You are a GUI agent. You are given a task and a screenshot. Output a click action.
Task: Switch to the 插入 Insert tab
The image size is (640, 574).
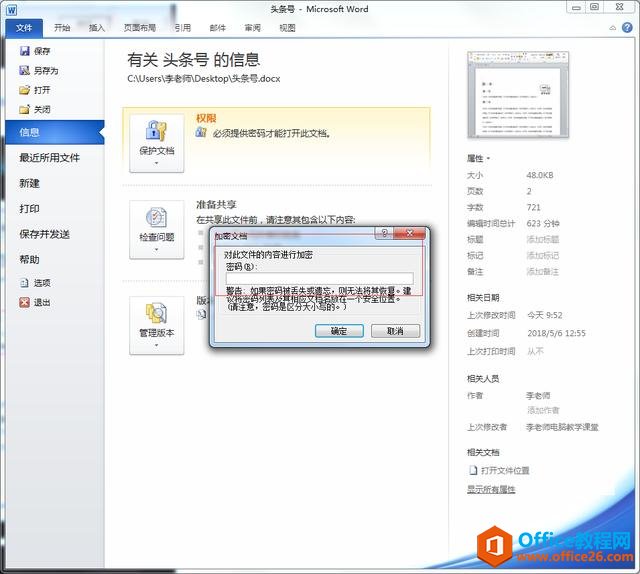[97, 28]
